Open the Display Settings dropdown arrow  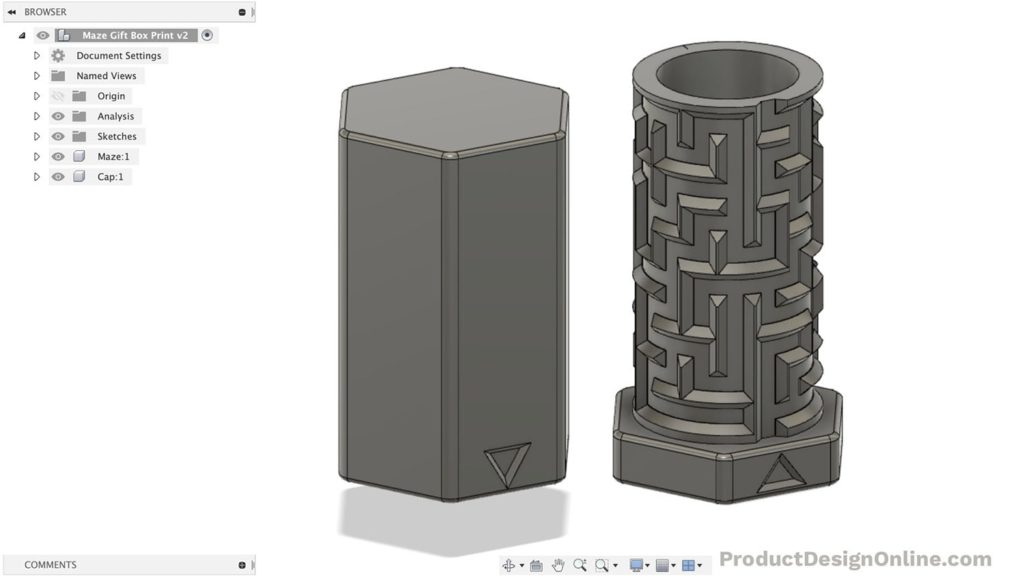pos(647,566)
